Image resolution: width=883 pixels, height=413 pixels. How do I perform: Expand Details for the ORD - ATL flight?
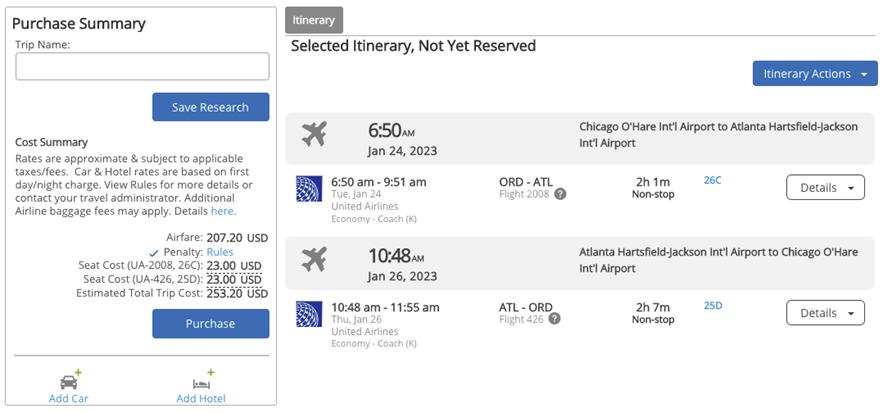coord(825,187)
